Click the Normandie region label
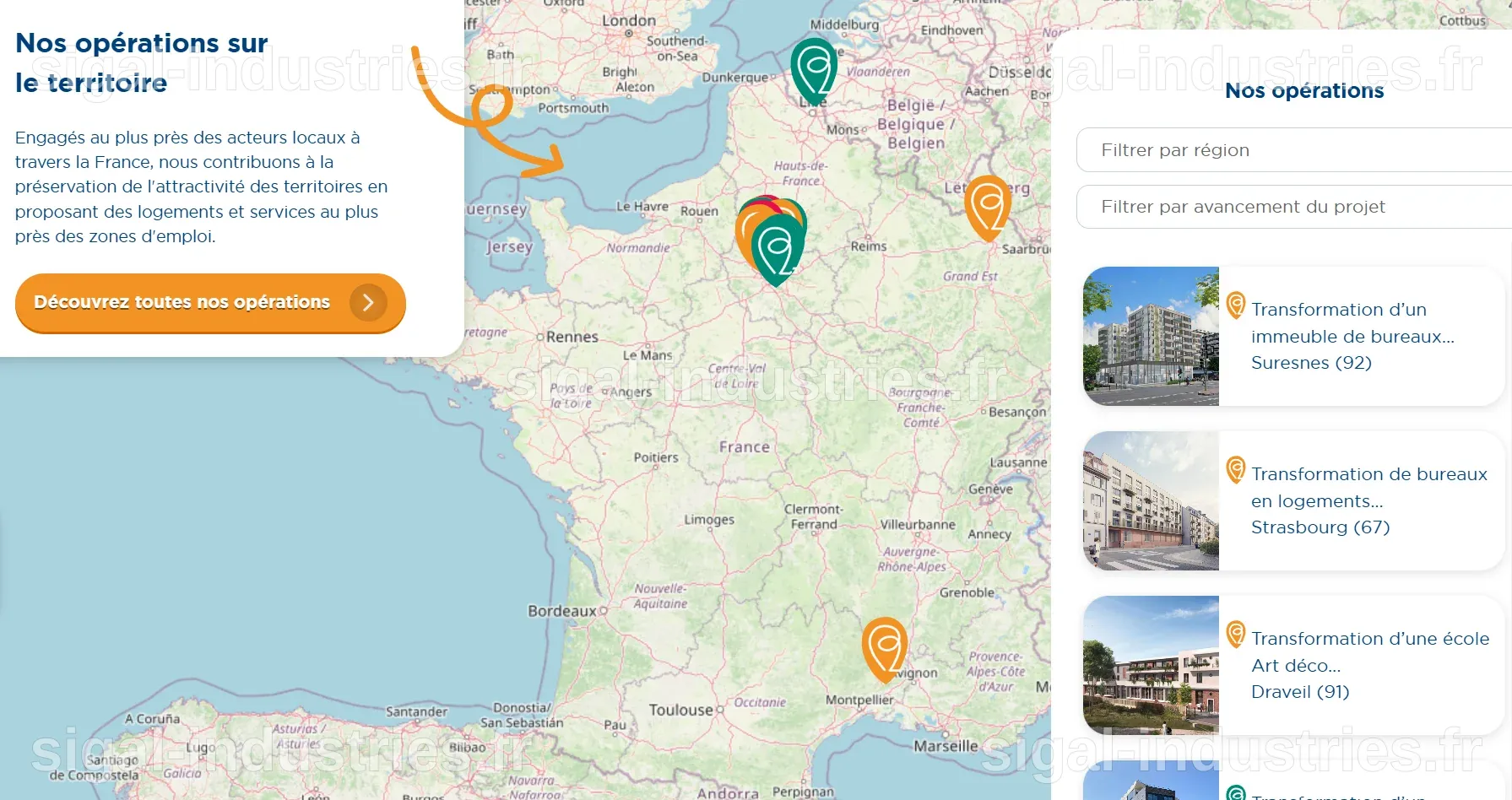This screenshot has height=800, width=1512. [x=638, y=248]
